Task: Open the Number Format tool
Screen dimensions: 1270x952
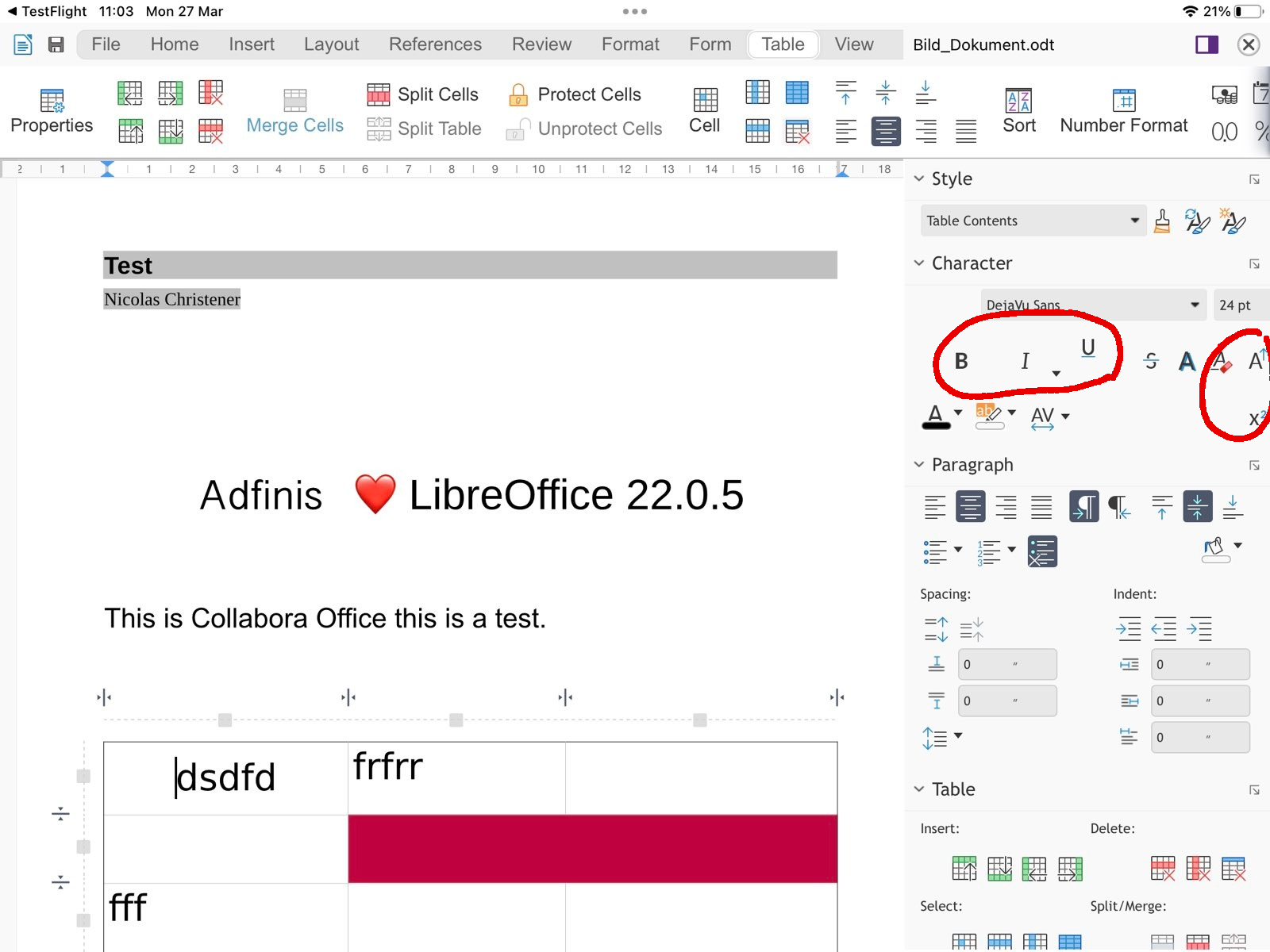Action: point(1123,109)
